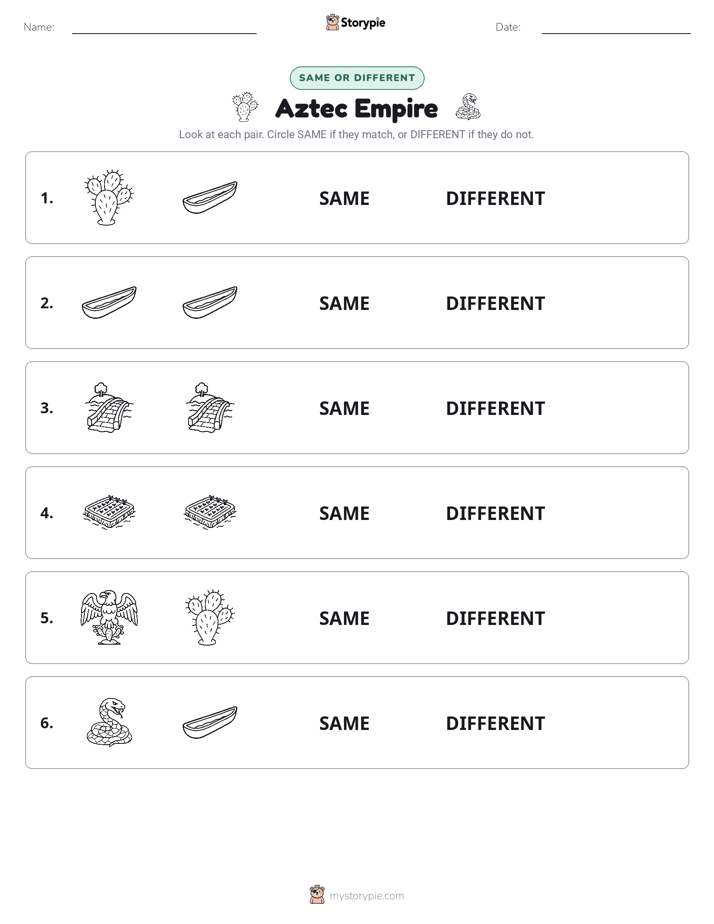Click the second chinampa garden picture in row 4
Image resolution: width=714 pixels, height=924 pixels.
click(210, 513)
